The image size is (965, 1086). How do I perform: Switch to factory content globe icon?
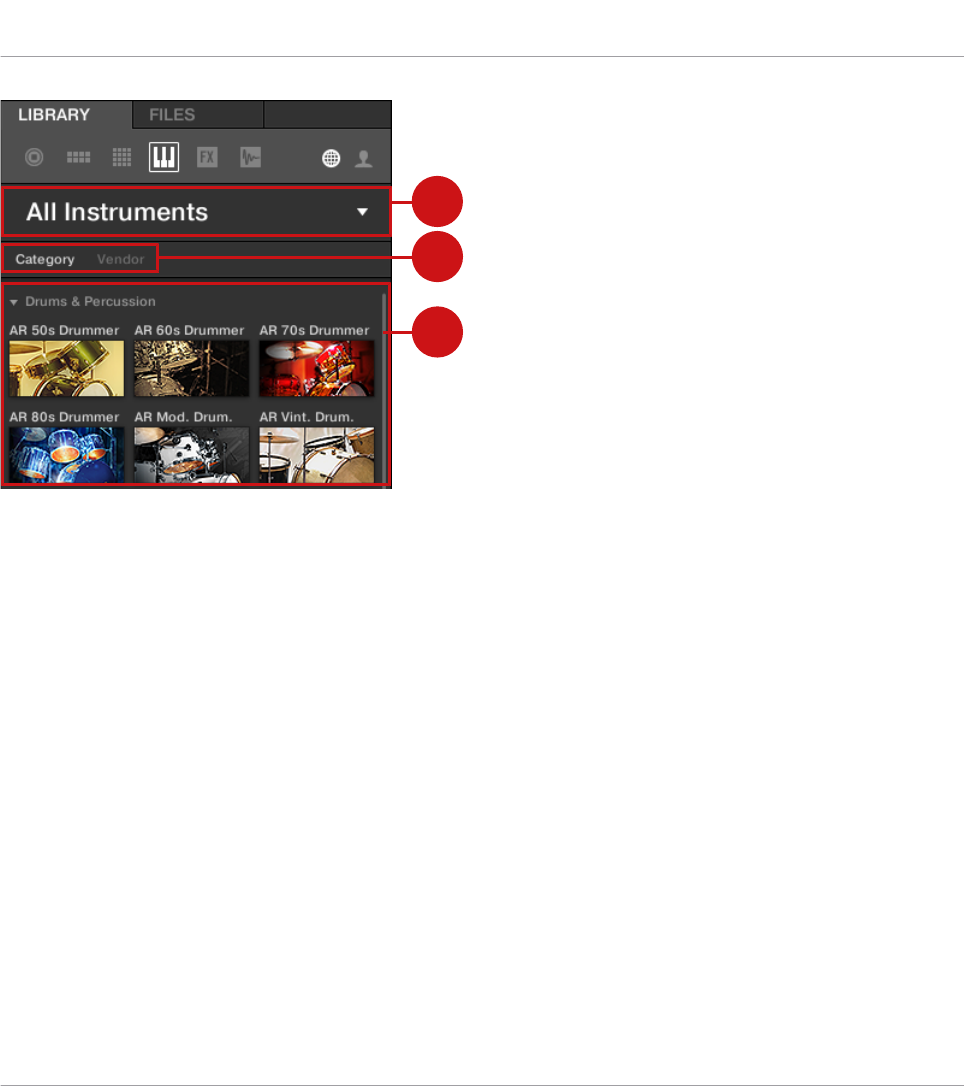point(331,158)
